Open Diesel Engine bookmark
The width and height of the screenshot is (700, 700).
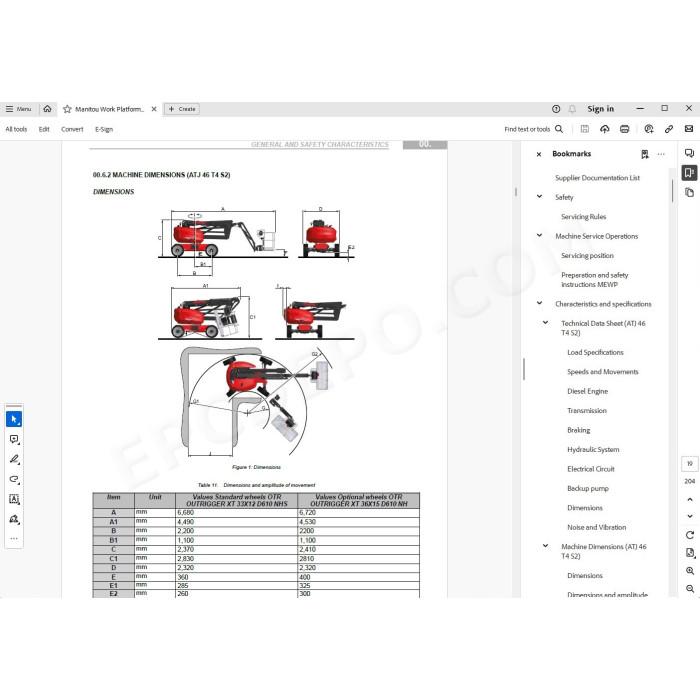point(587,391)
